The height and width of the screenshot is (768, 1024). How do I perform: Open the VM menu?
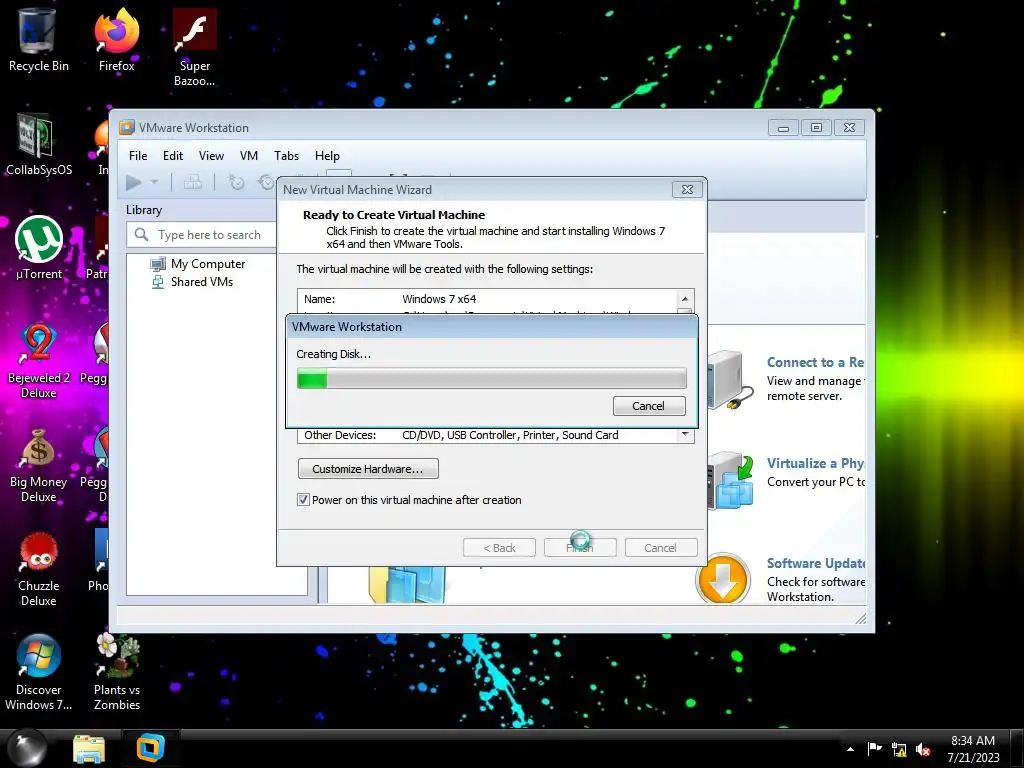pos(249,155)
